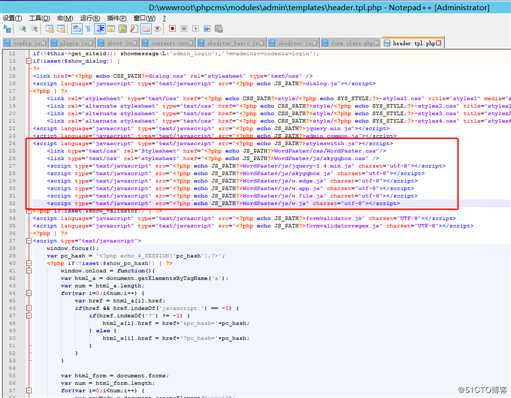The image size is (511, 398).
Task: Click the w.file.js script line
Action: [x=232, y=196]
